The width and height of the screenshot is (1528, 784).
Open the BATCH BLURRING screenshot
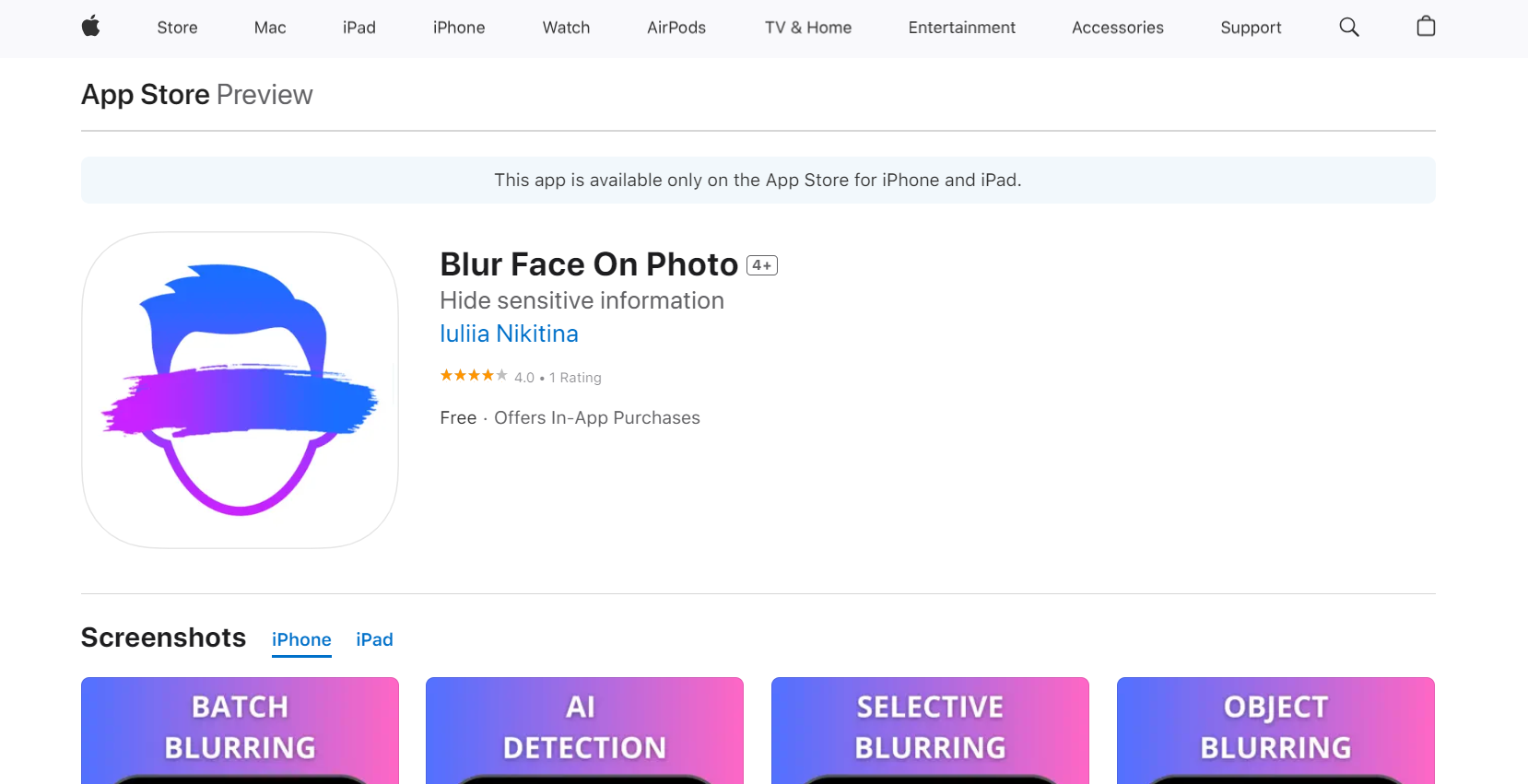coord(240,731)
